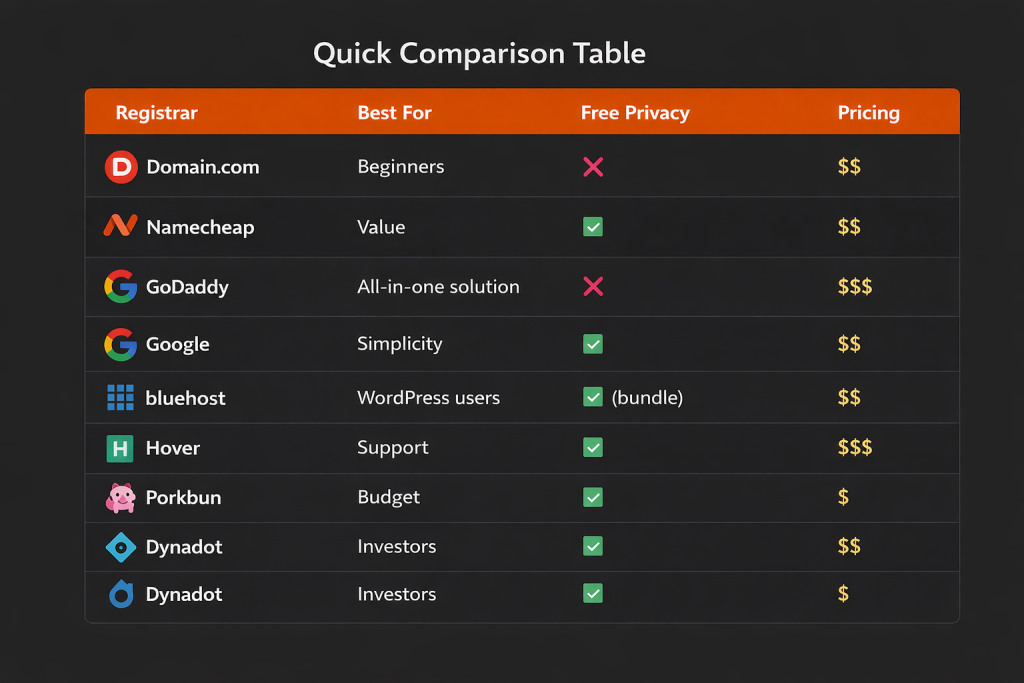
Task: Click the logo icon beside GoDaddy
Action: coord(121,287)
